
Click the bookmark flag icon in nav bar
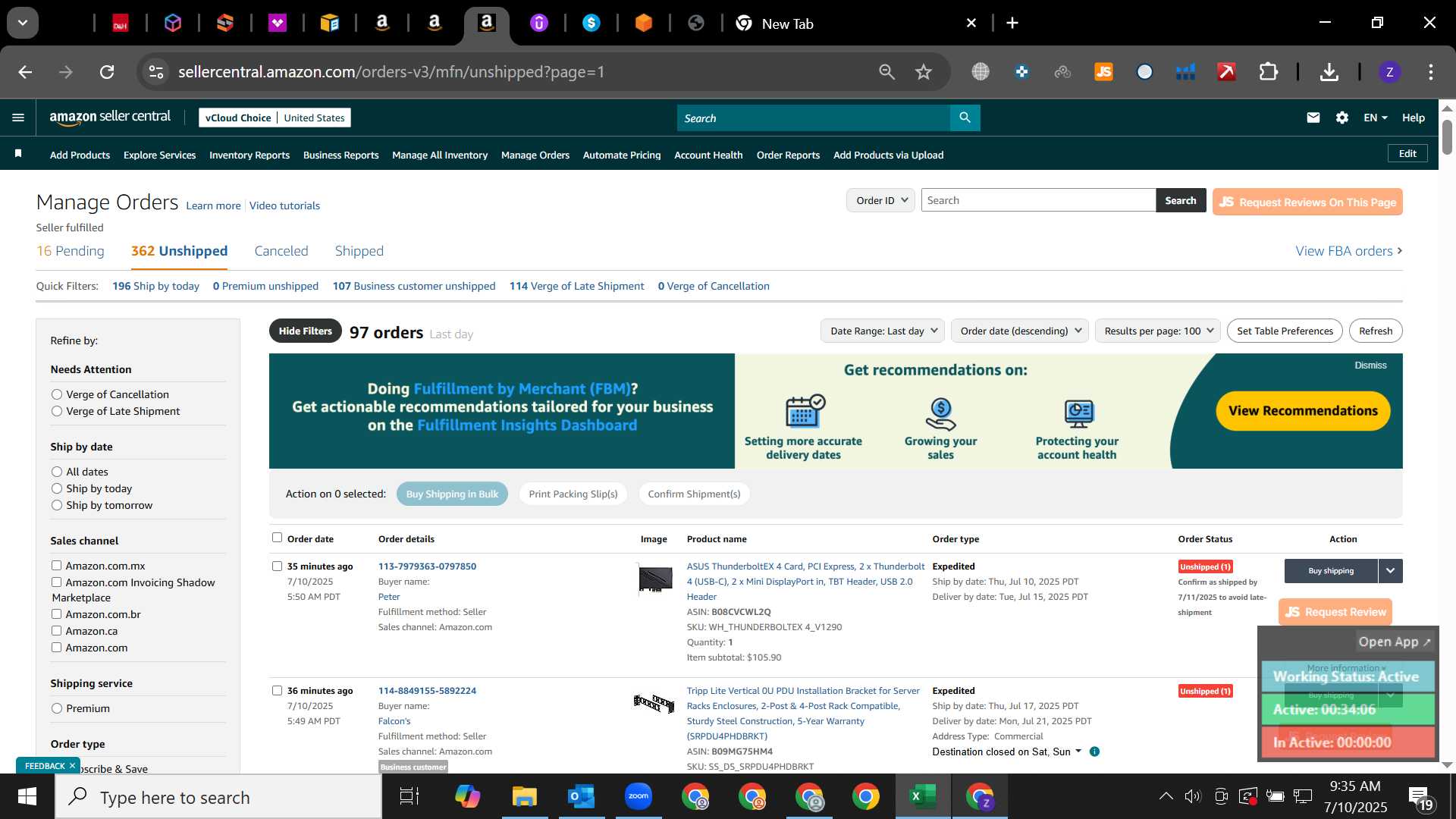click(18, 154)
